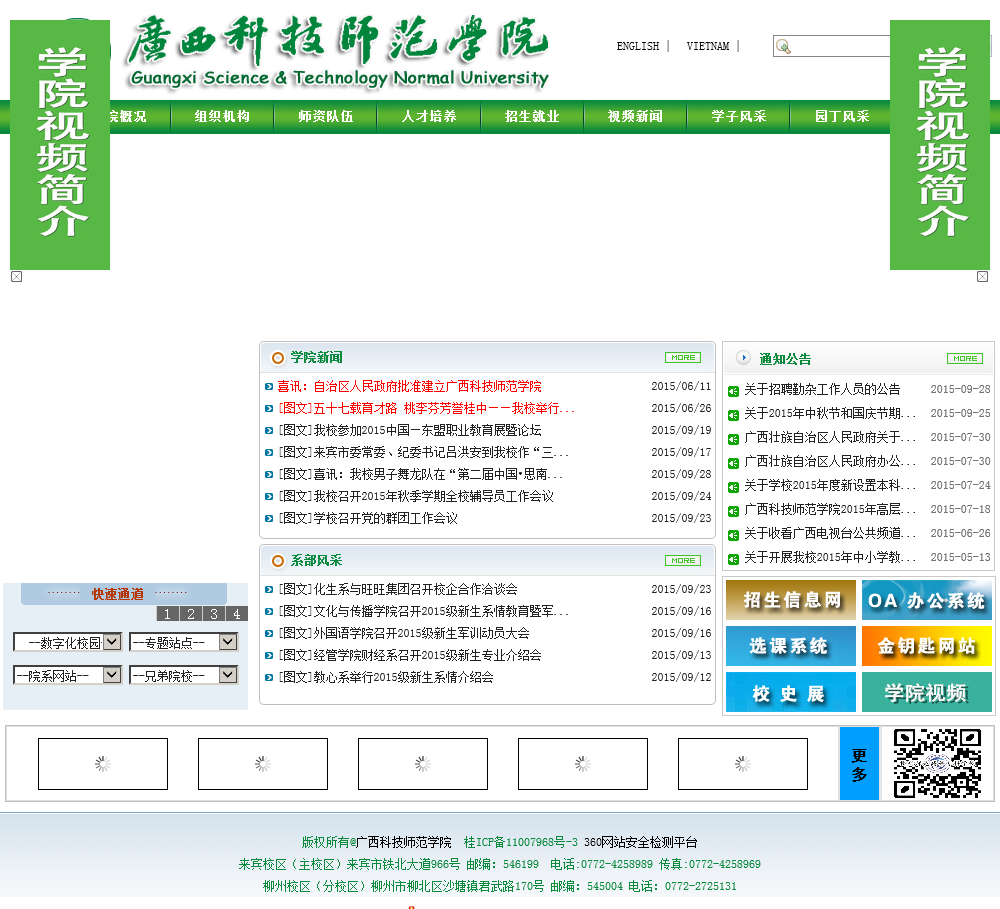
Task: Click the QR code image
Action: point(937,764)
